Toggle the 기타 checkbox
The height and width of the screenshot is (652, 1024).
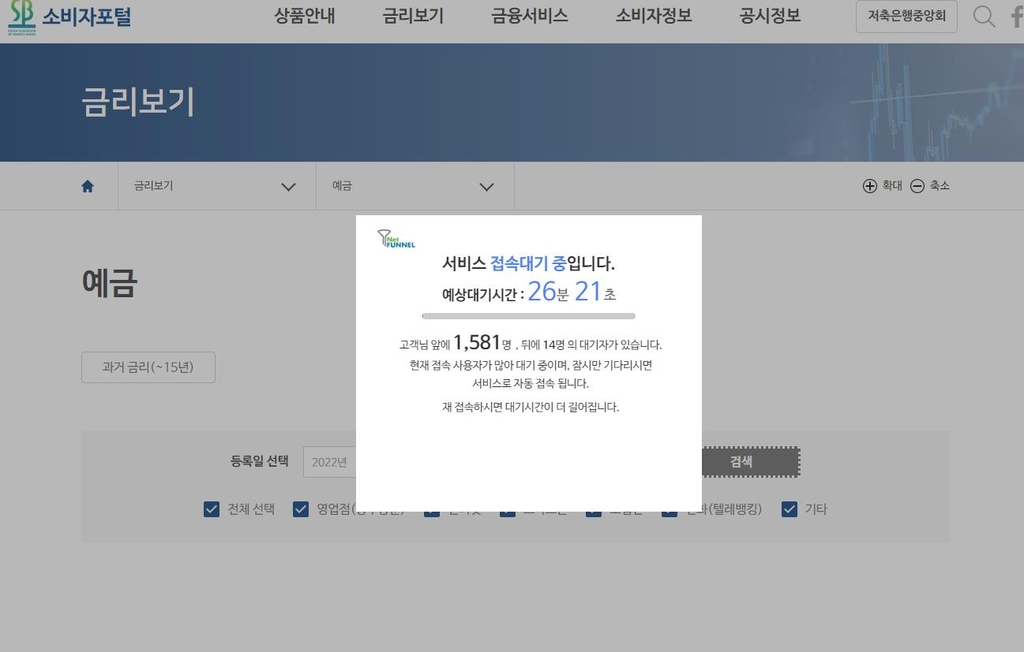[789, 509]
